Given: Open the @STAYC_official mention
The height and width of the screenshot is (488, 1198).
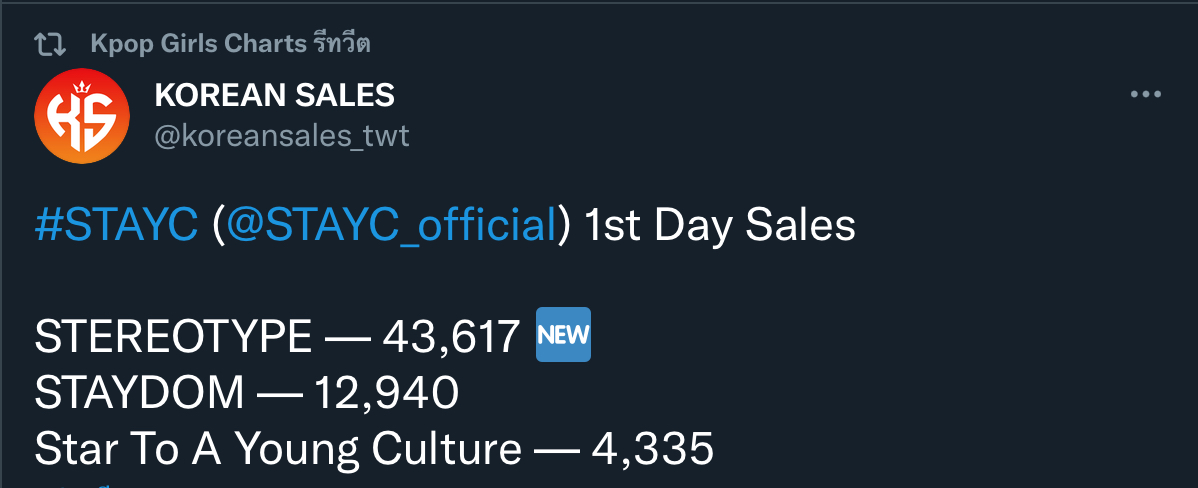Looking at the screenshot, I should [x=391, y=227].
